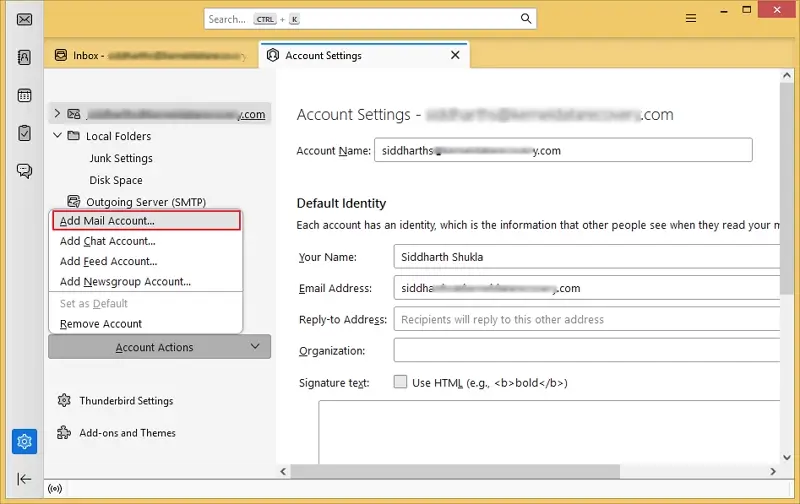Choose Add Mail Account menu item
800x504 pixels.
point(146,220)
